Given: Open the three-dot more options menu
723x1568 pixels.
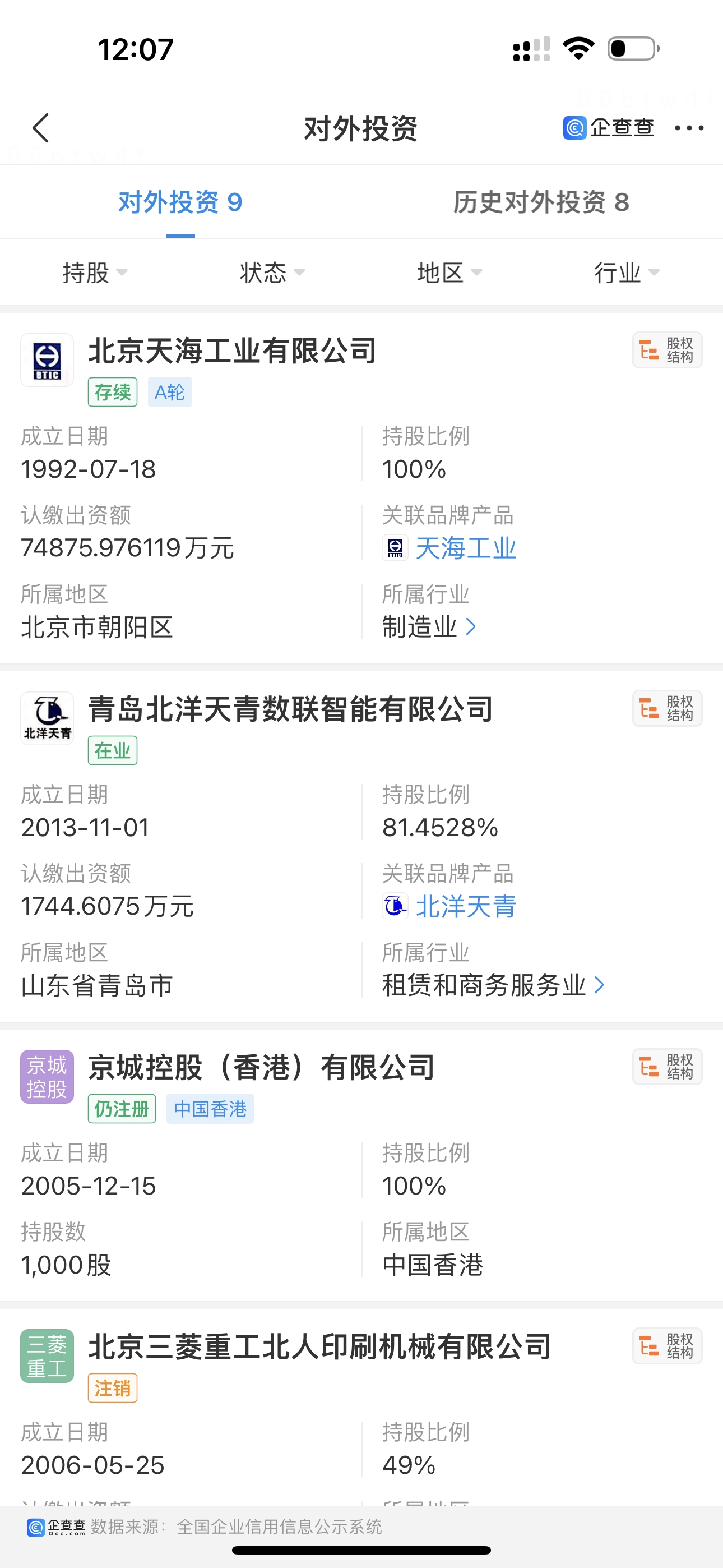Looking at the screenshot, I should click(x=689, y=128).
